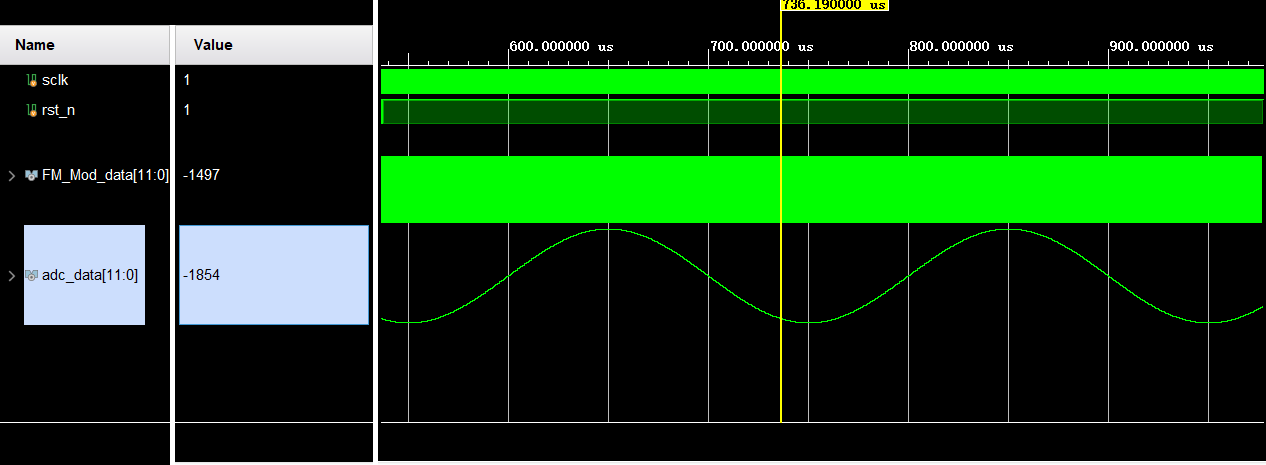Screen dimensions: 1266x465
Task: Click the rst_n signal icon
Action: coord(32,110)
